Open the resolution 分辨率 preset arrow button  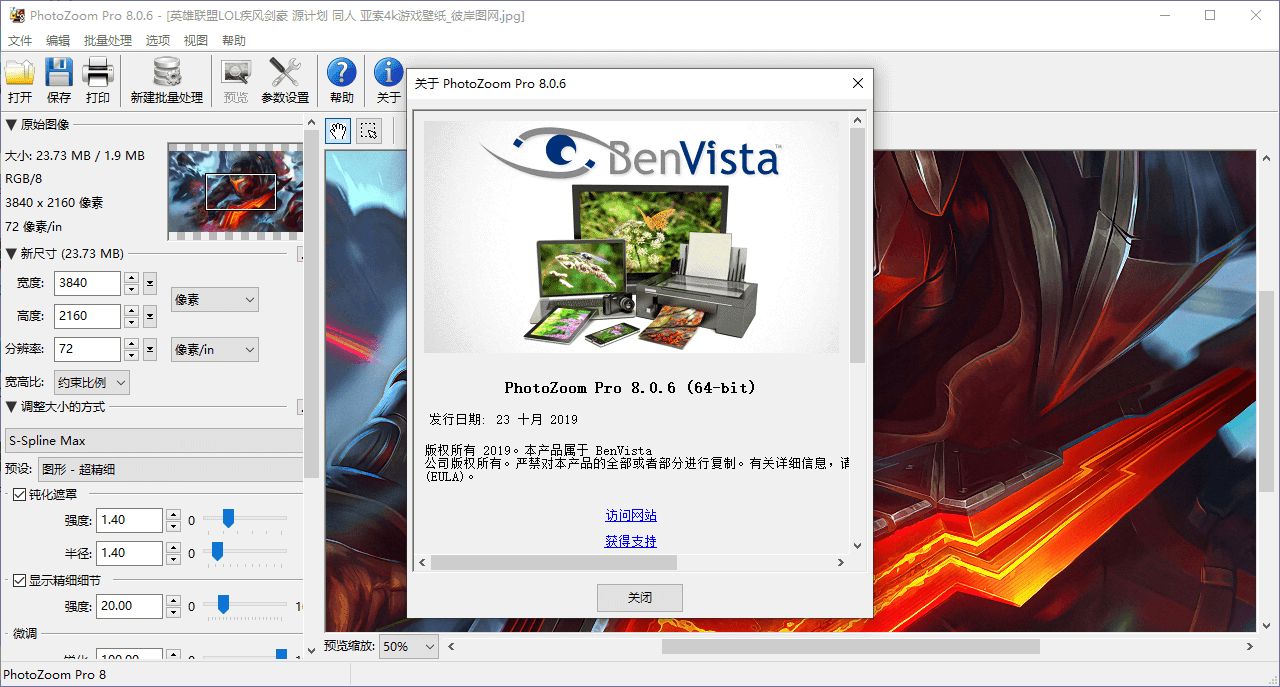150,349
